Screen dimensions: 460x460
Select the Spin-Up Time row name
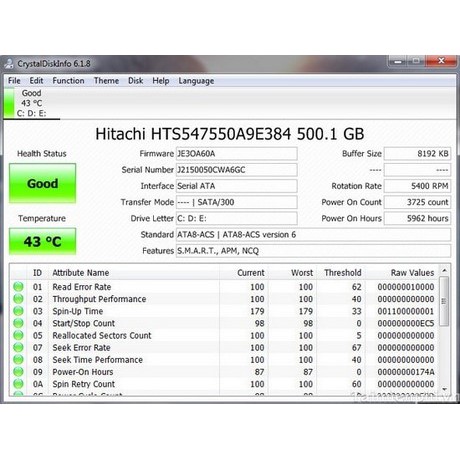pyautogui.click(x=78, y=311)
